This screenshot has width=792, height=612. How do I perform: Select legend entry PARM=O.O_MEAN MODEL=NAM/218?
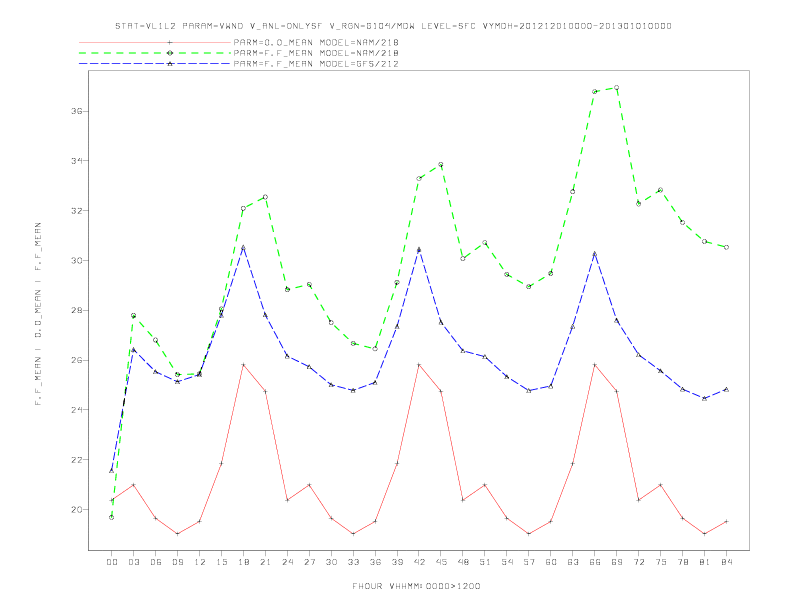pyautogui.click(x=316, y=42)
